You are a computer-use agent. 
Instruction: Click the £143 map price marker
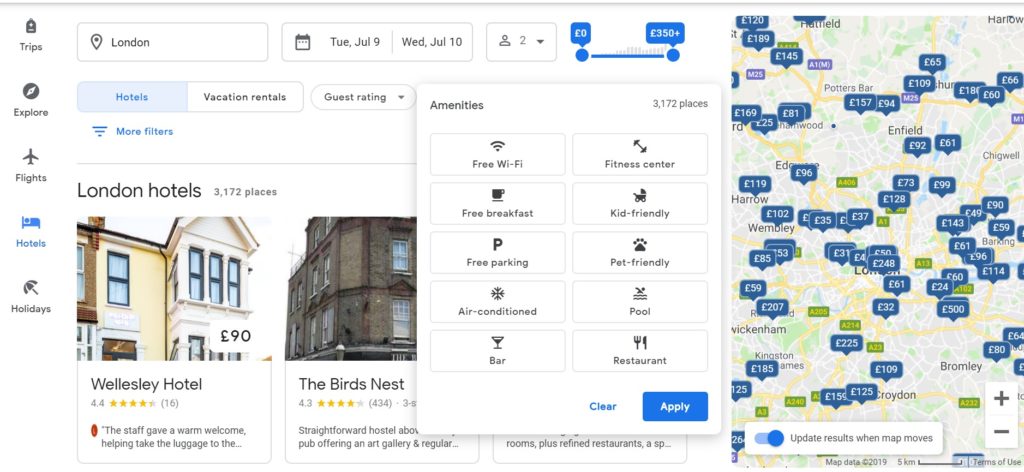953,223
